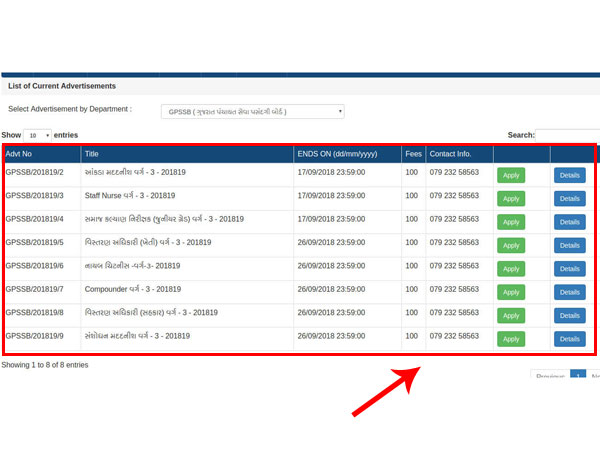Image resolution: width=600 pixels, height=450 pixels.
Task: Select the Advt No cell GPSSB/201819/5
Action: (x=34, y=242)
